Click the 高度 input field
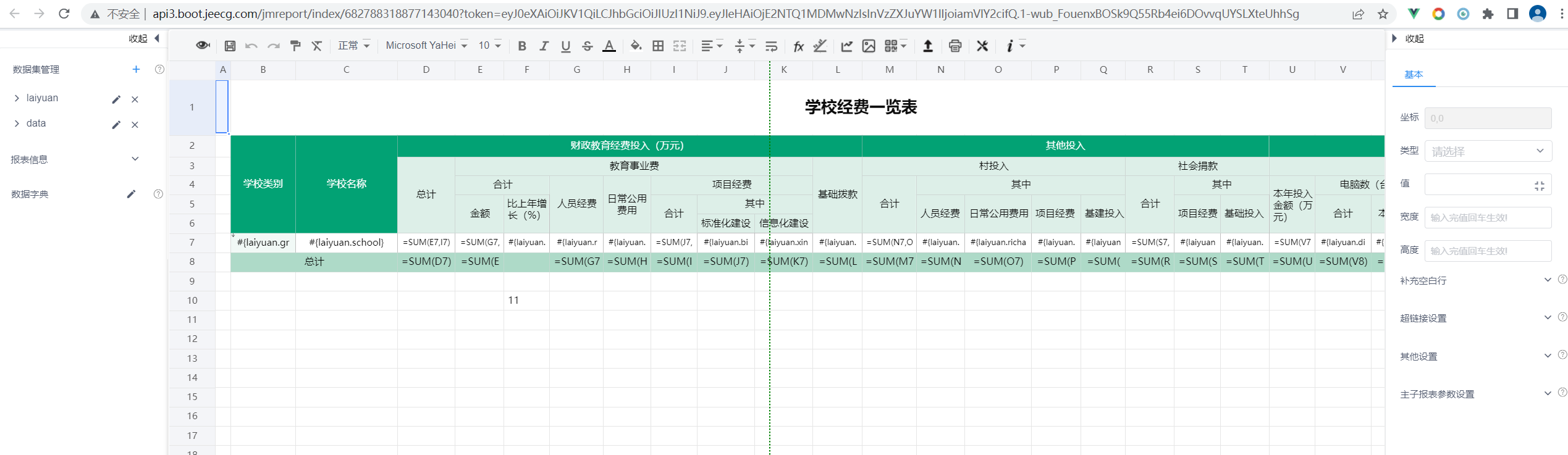Screen dimensions: 1568x455 click(x=1488, y=251)
